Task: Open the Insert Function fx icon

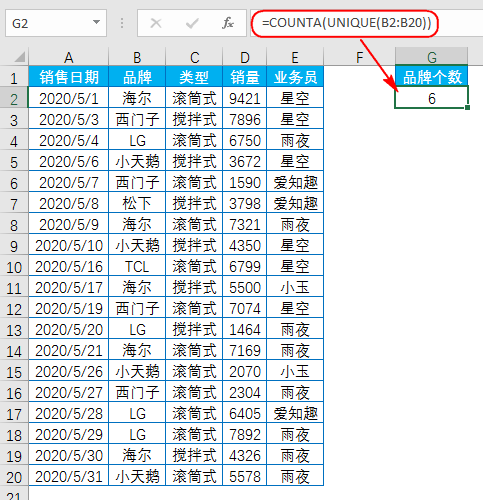Action: coord(228,23)
